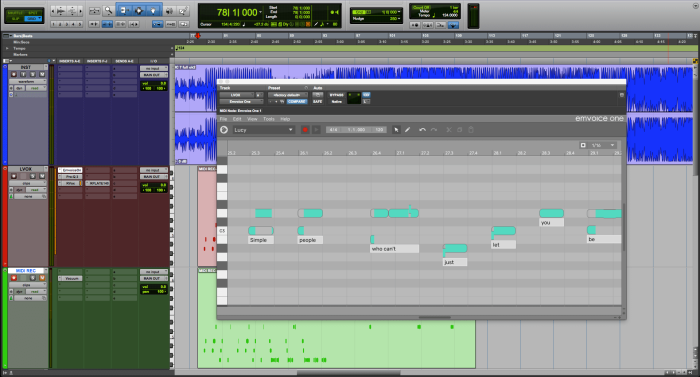The height and width of the screenshot is (377, 700).
Task: Open the Emvoice One insert selector dropdown
Action: tap(241, 101)
